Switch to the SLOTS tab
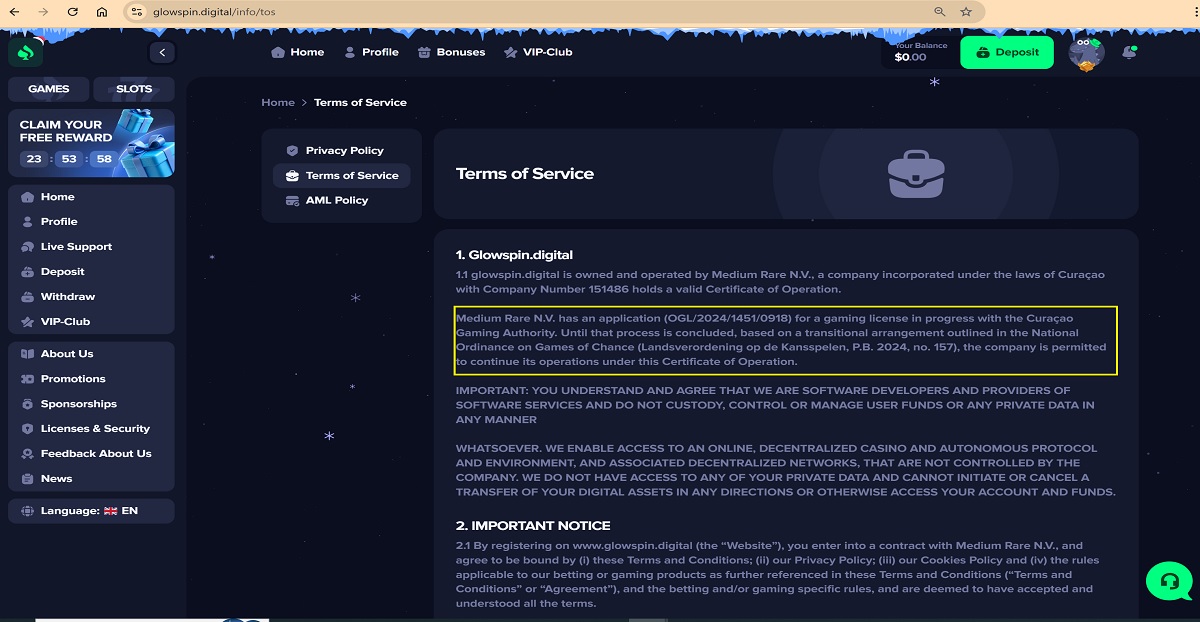 [x=134, y=89]
